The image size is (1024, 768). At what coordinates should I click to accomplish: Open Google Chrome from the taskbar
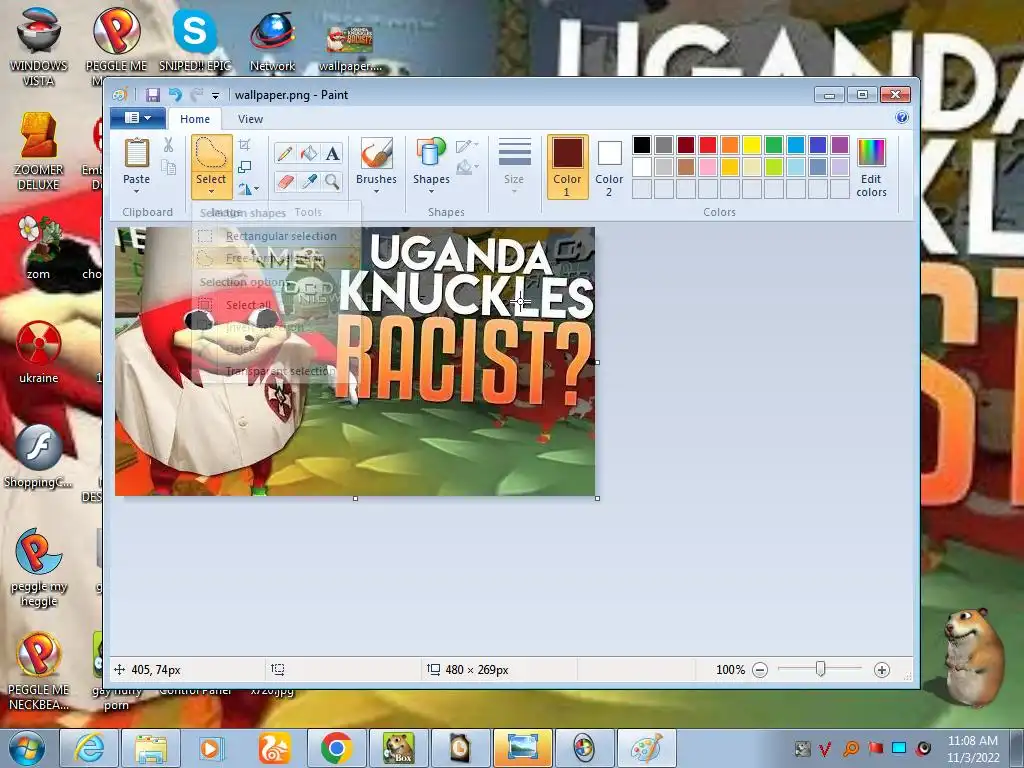click(x=336, y=748)
